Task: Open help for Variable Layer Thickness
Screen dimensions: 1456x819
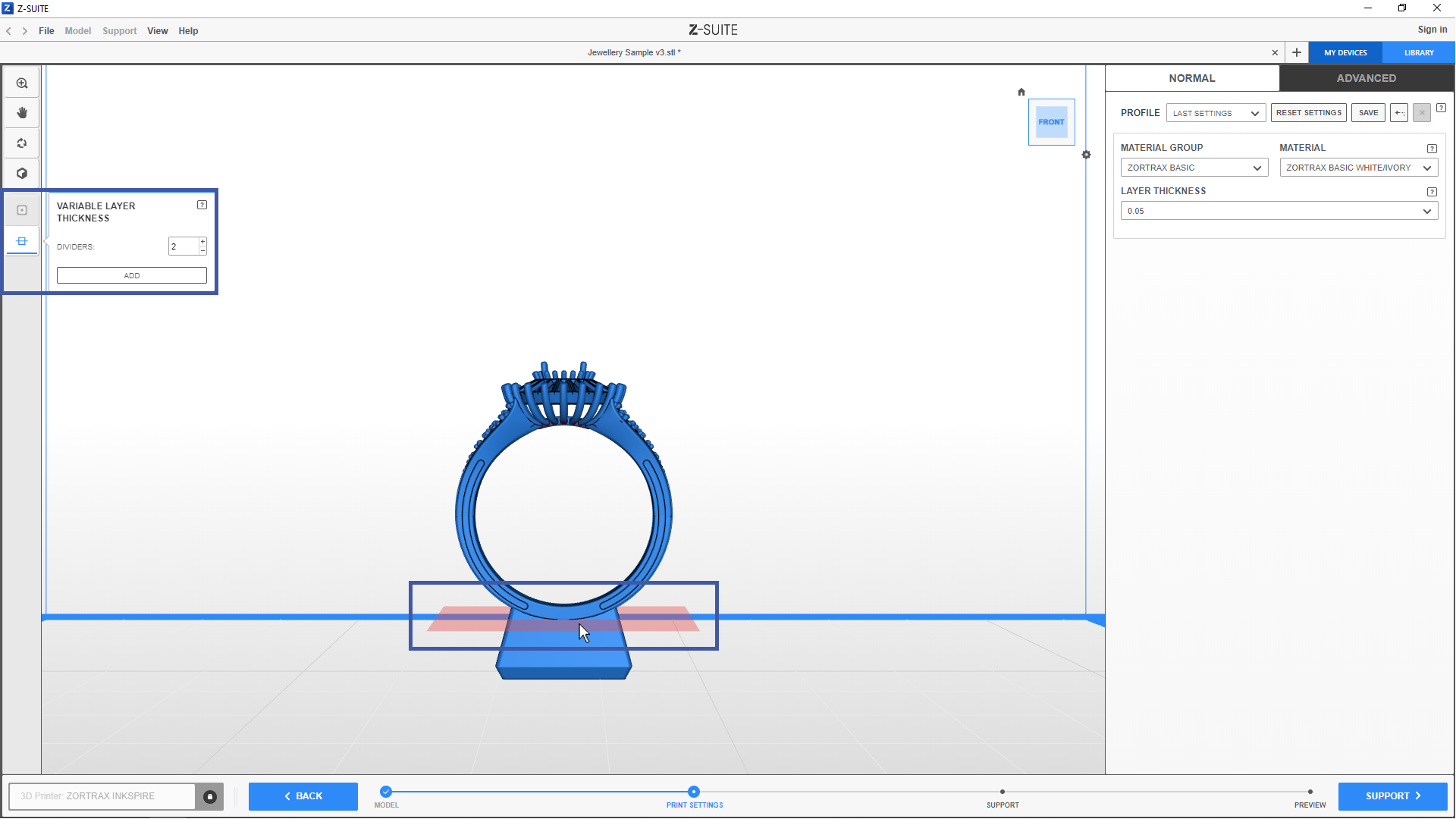Action: coord(202,205)
